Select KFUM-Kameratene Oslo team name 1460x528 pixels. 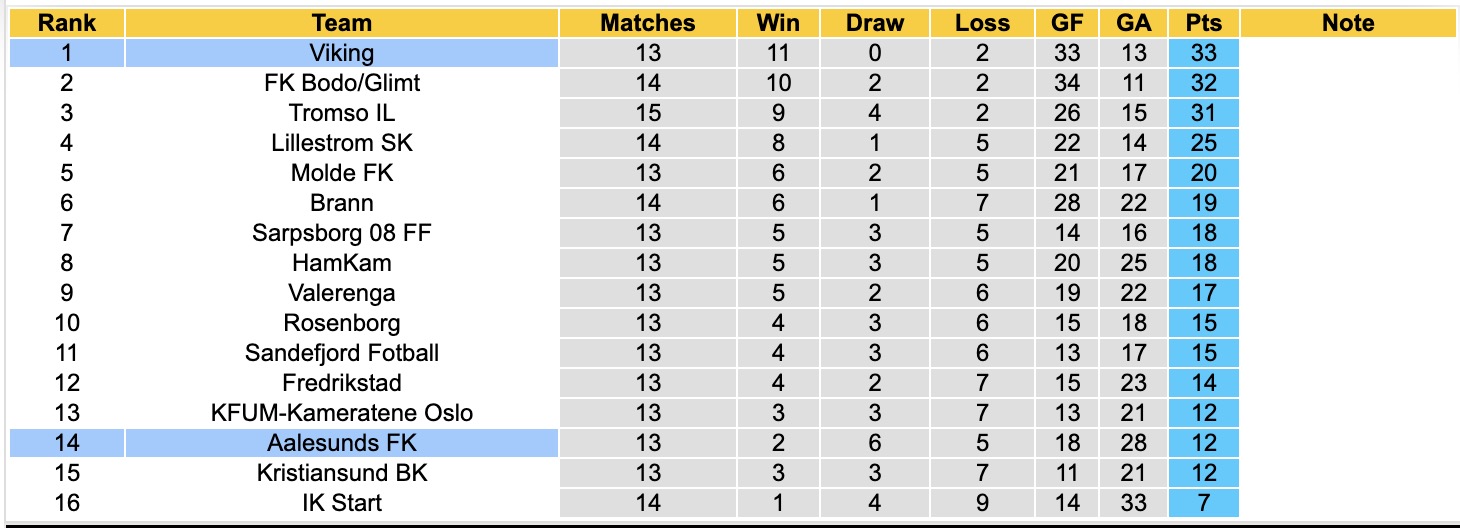pyautogui.click(x=341, y=413)
